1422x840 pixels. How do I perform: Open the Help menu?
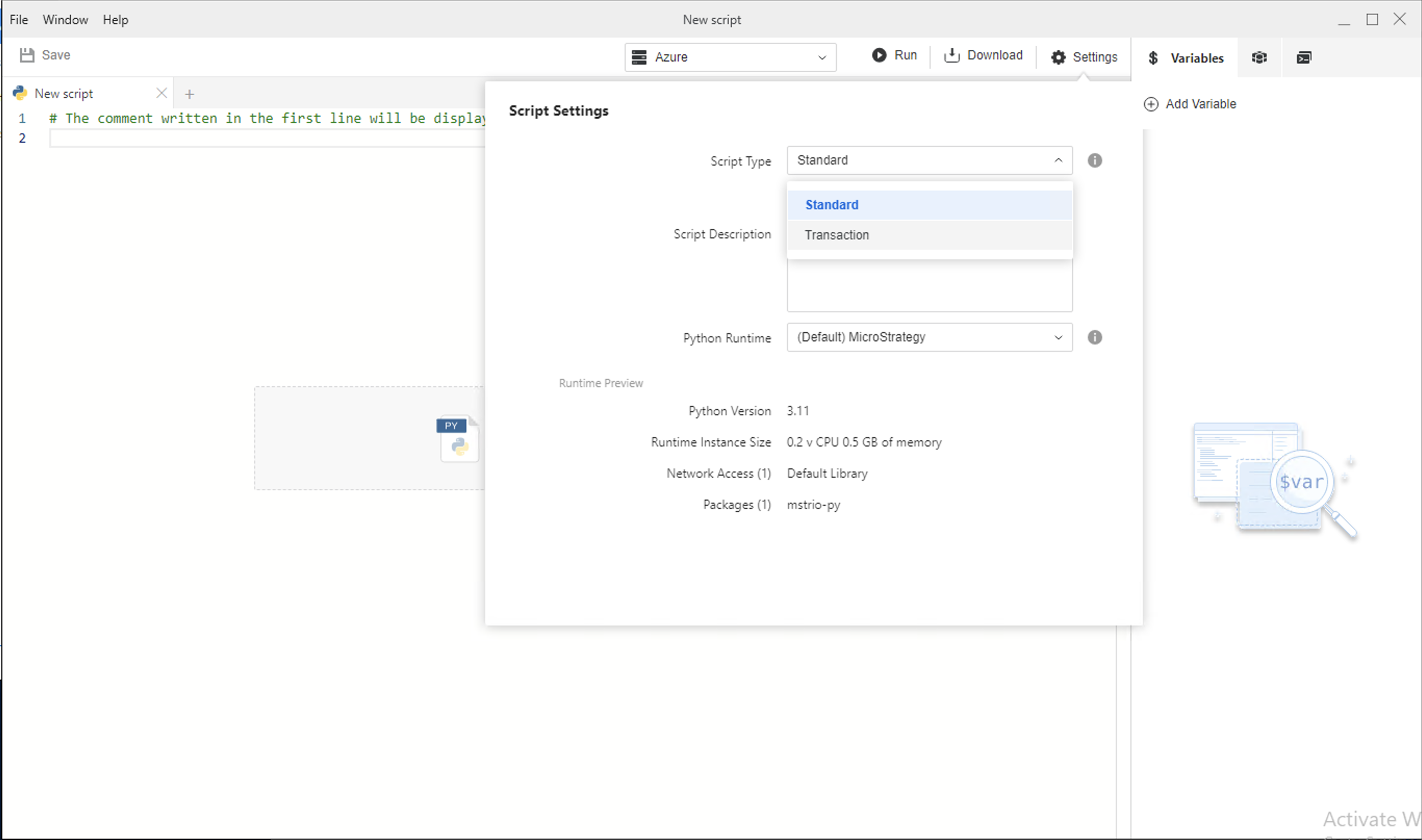coord(116,20)
